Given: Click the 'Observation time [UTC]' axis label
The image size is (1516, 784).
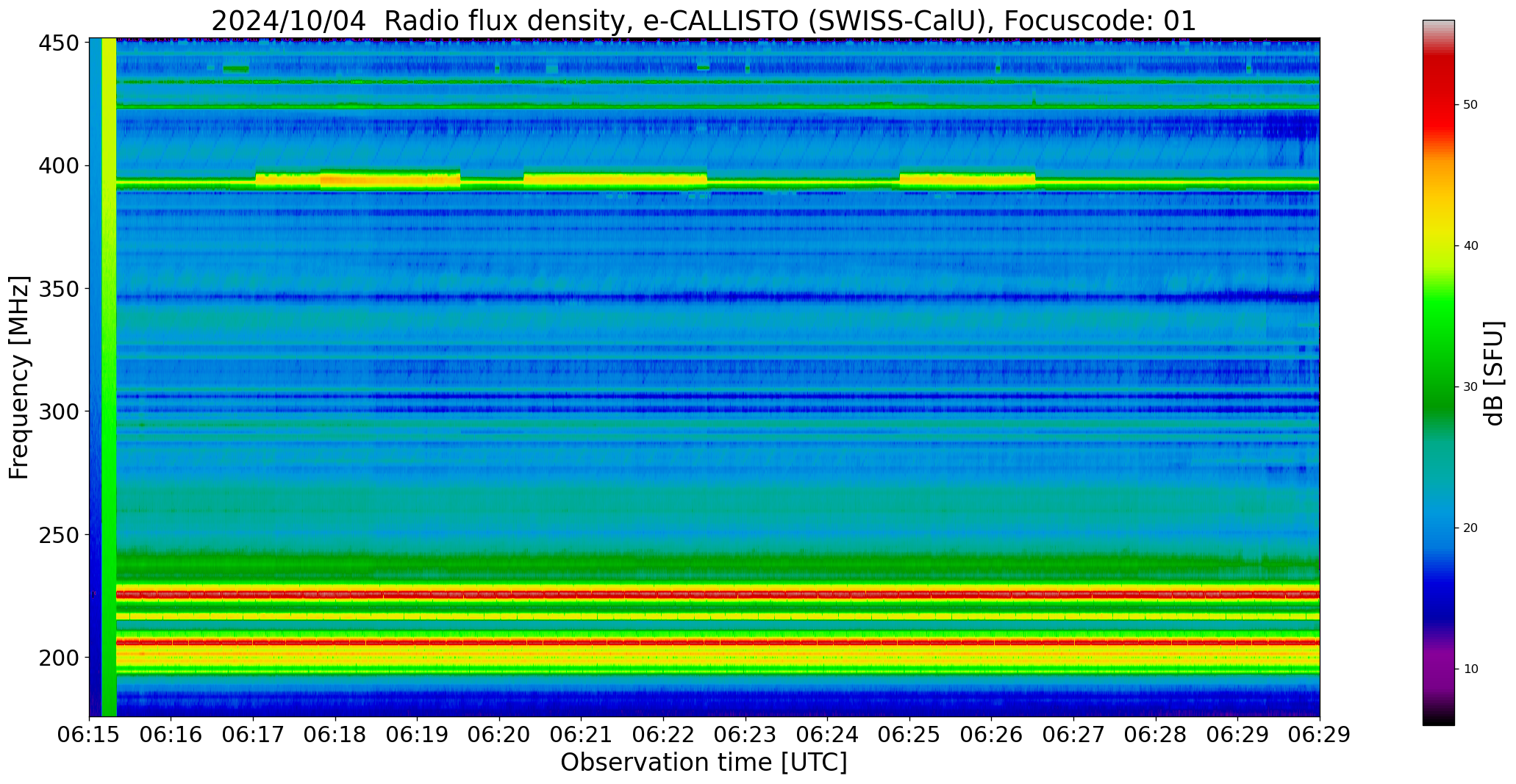Looking at the screenshot, I should 704,762.
